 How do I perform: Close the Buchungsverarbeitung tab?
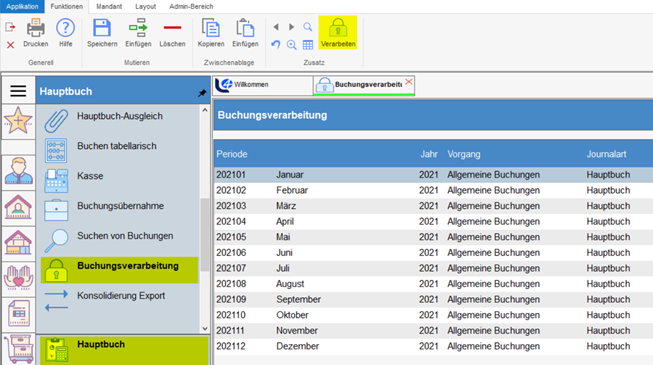[x=409, y=82]
